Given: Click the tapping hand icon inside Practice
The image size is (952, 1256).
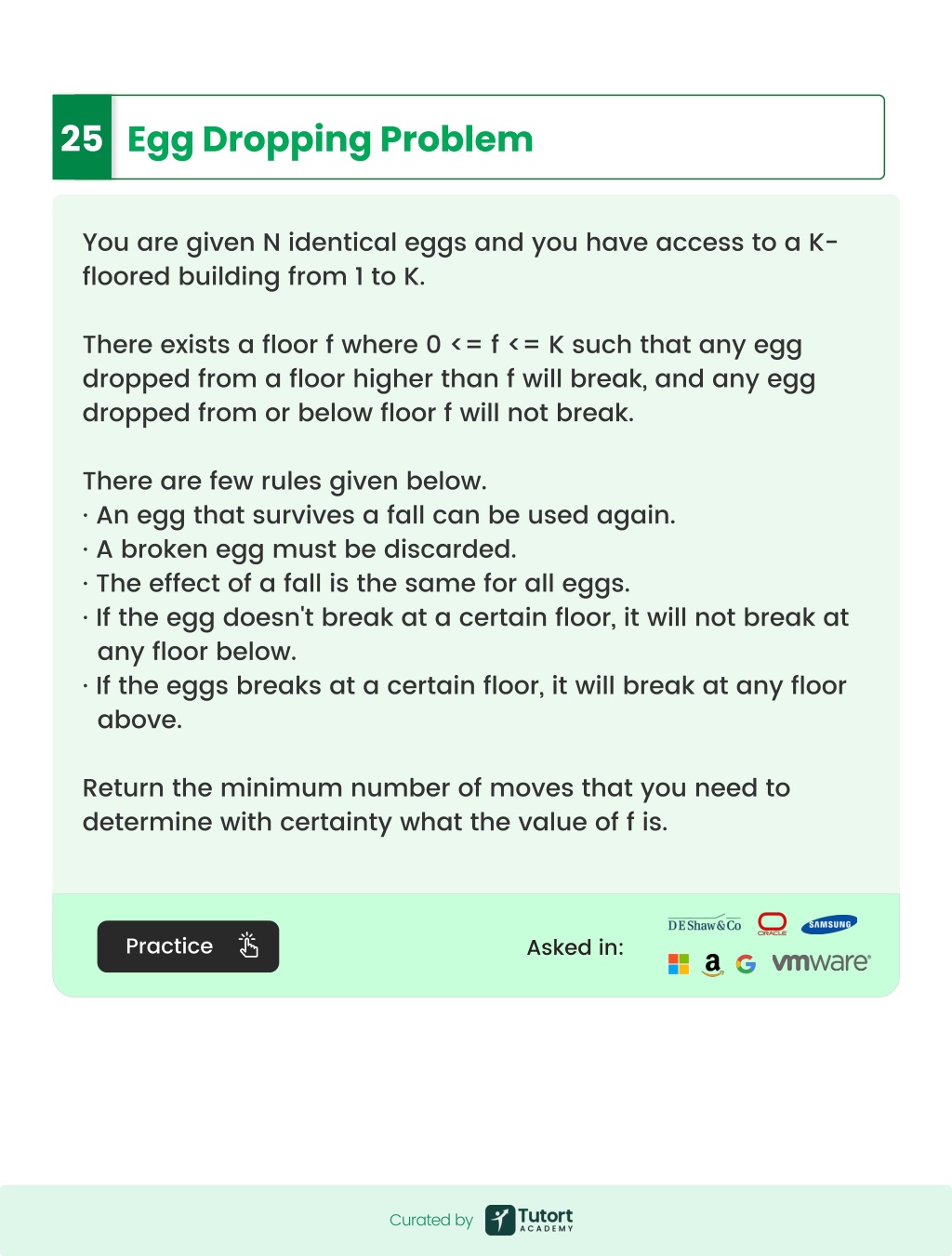Looking at the screenshot, I should (x=248, y=945).
